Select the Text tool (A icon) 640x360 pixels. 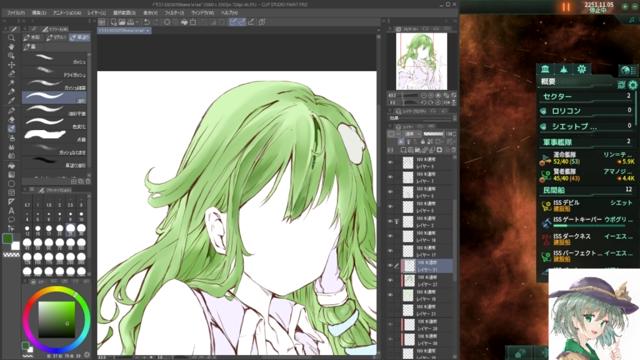click(11, 211)
